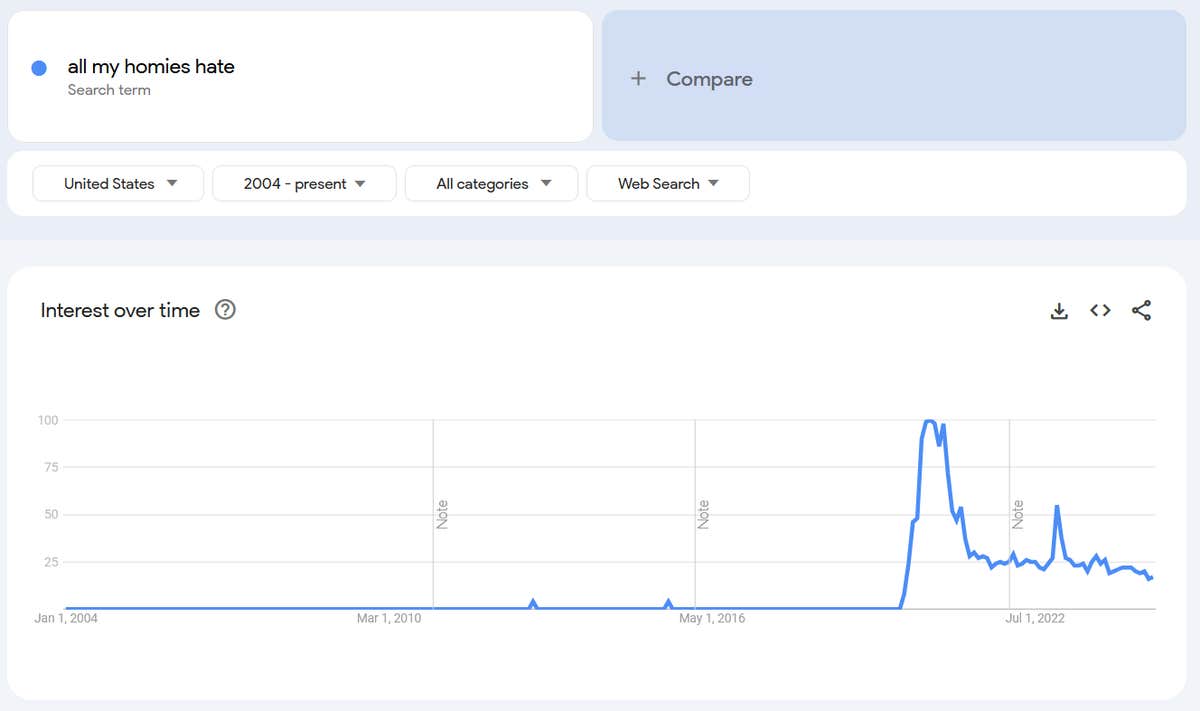Open the All categories dropdown
Viewport: 1200px width, 711px height.
click(x=492, y=184)
